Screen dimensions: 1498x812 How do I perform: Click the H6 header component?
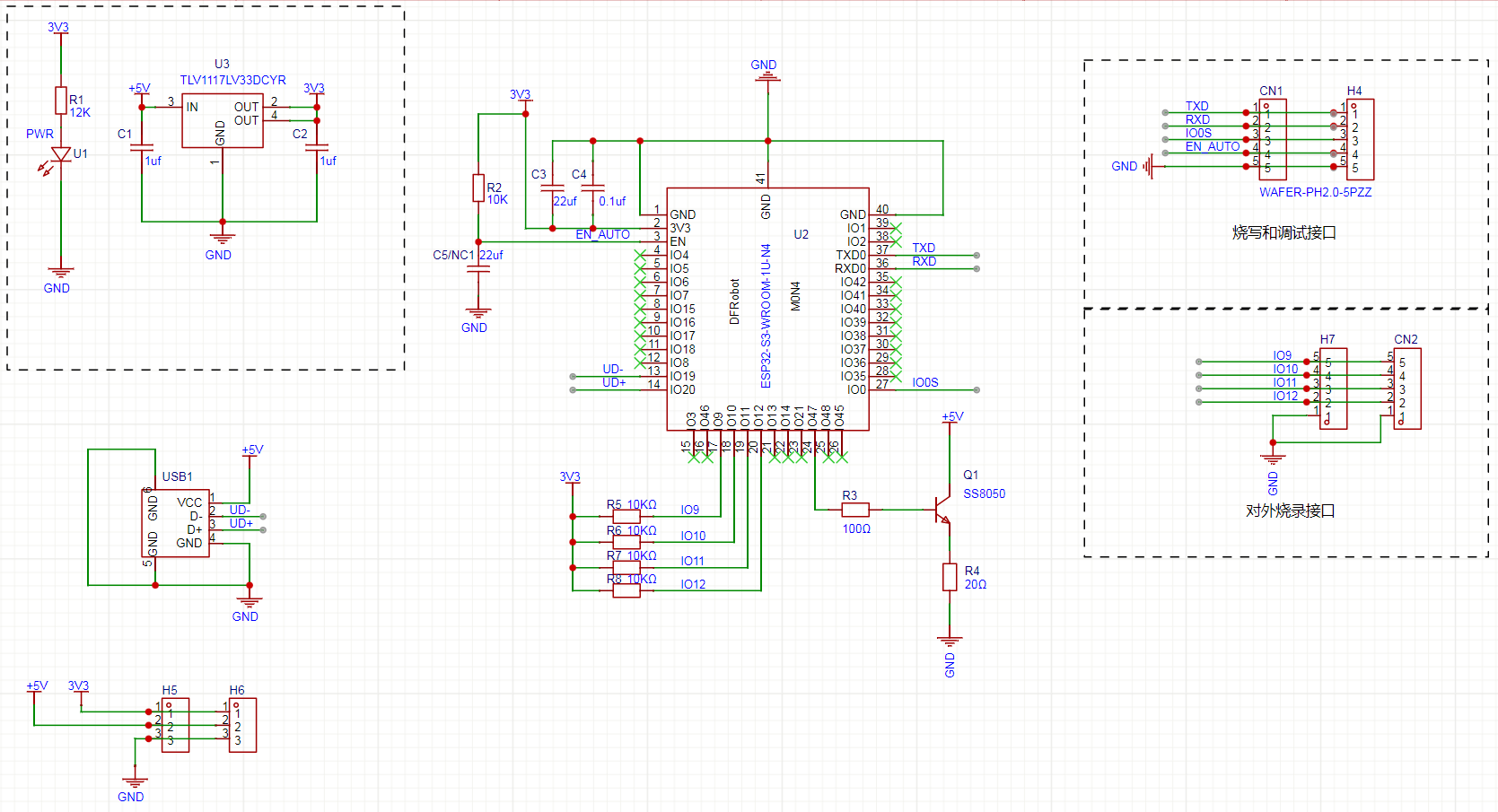pyautogui.click(x=242, y=725)
